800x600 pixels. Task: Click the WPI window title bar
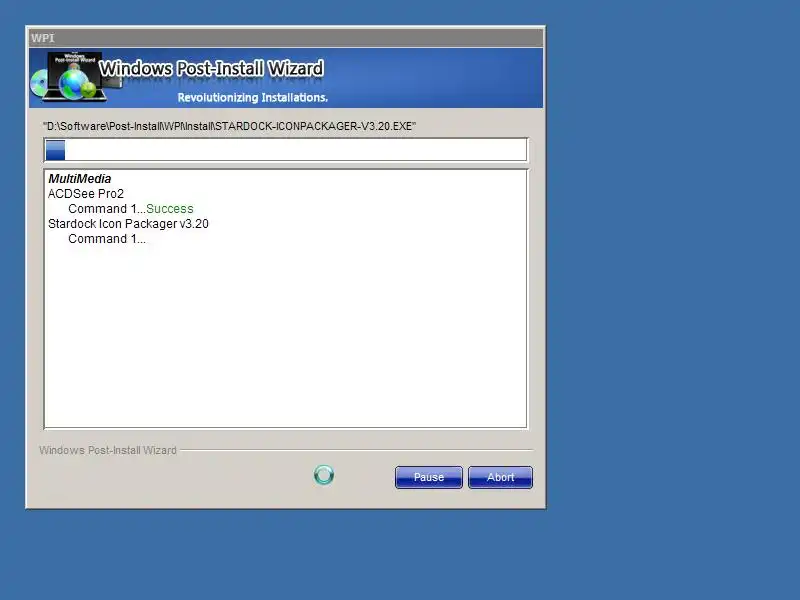(x=286, y=38)
